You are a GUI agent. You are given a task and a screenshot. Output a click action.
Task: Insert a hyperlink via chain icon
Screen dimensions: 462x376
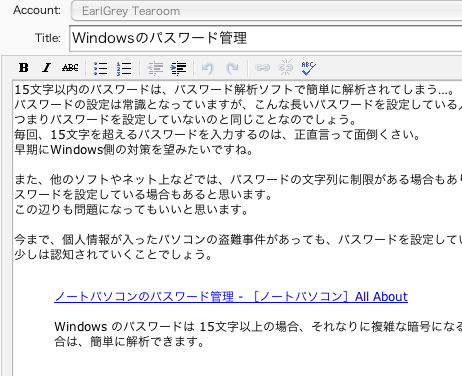(262, 68)
